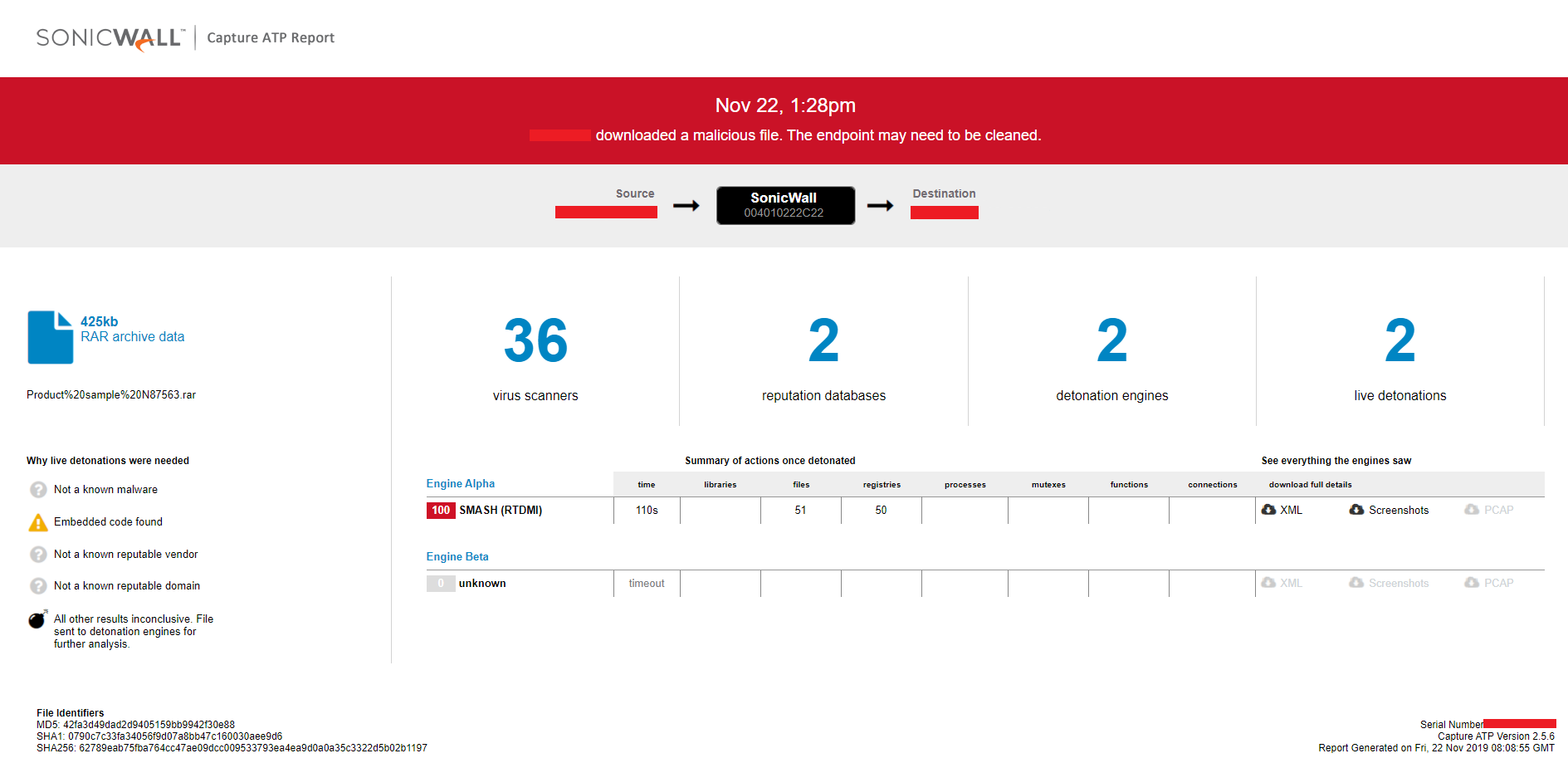Viewport: 1568px width, 763px height.
Task: Click the Product%20sample%20N87563.rar filename
Action: pyautogui.click(x=111, y=395)
